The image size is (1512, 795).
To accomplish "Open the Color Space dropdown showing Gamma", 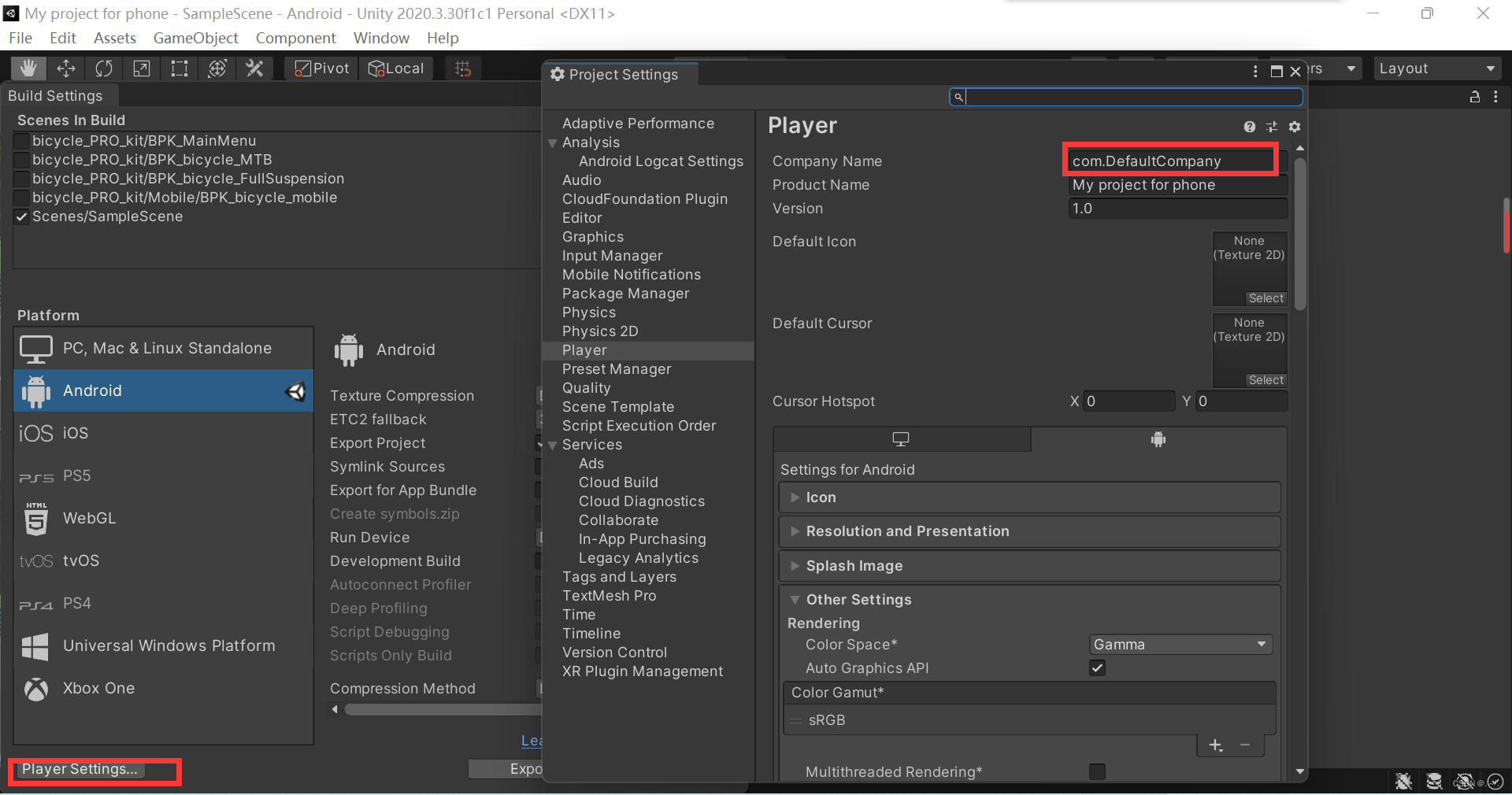I will 1179,644.
